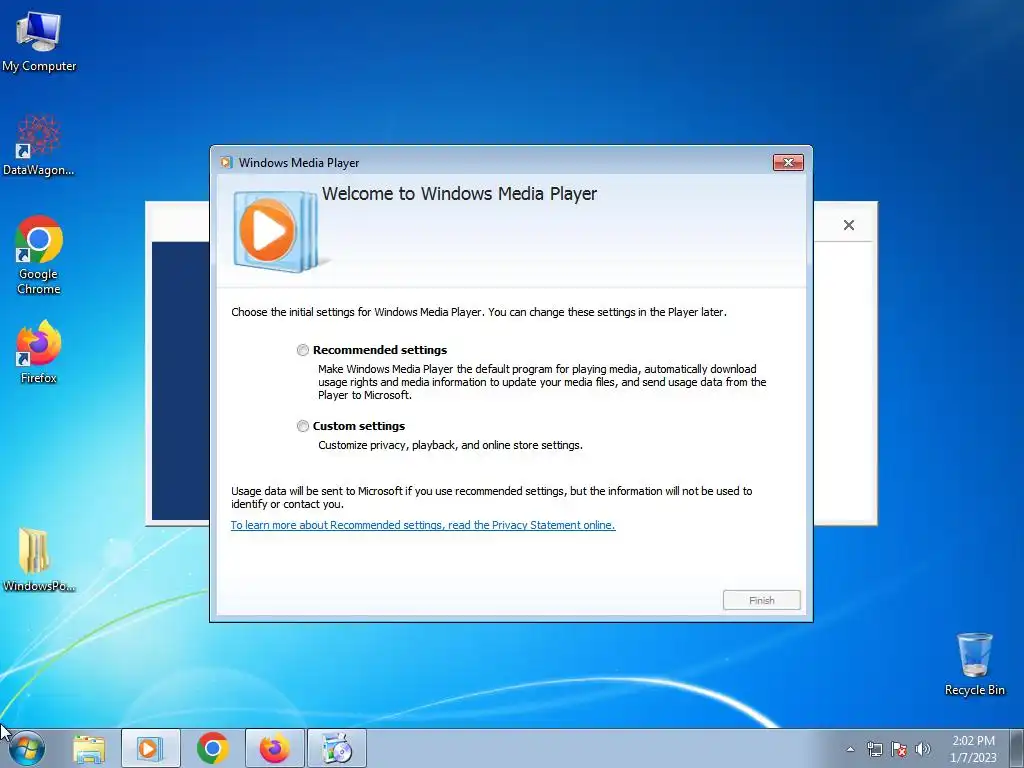Open Chrome from the taskbar

pos(213,748)
